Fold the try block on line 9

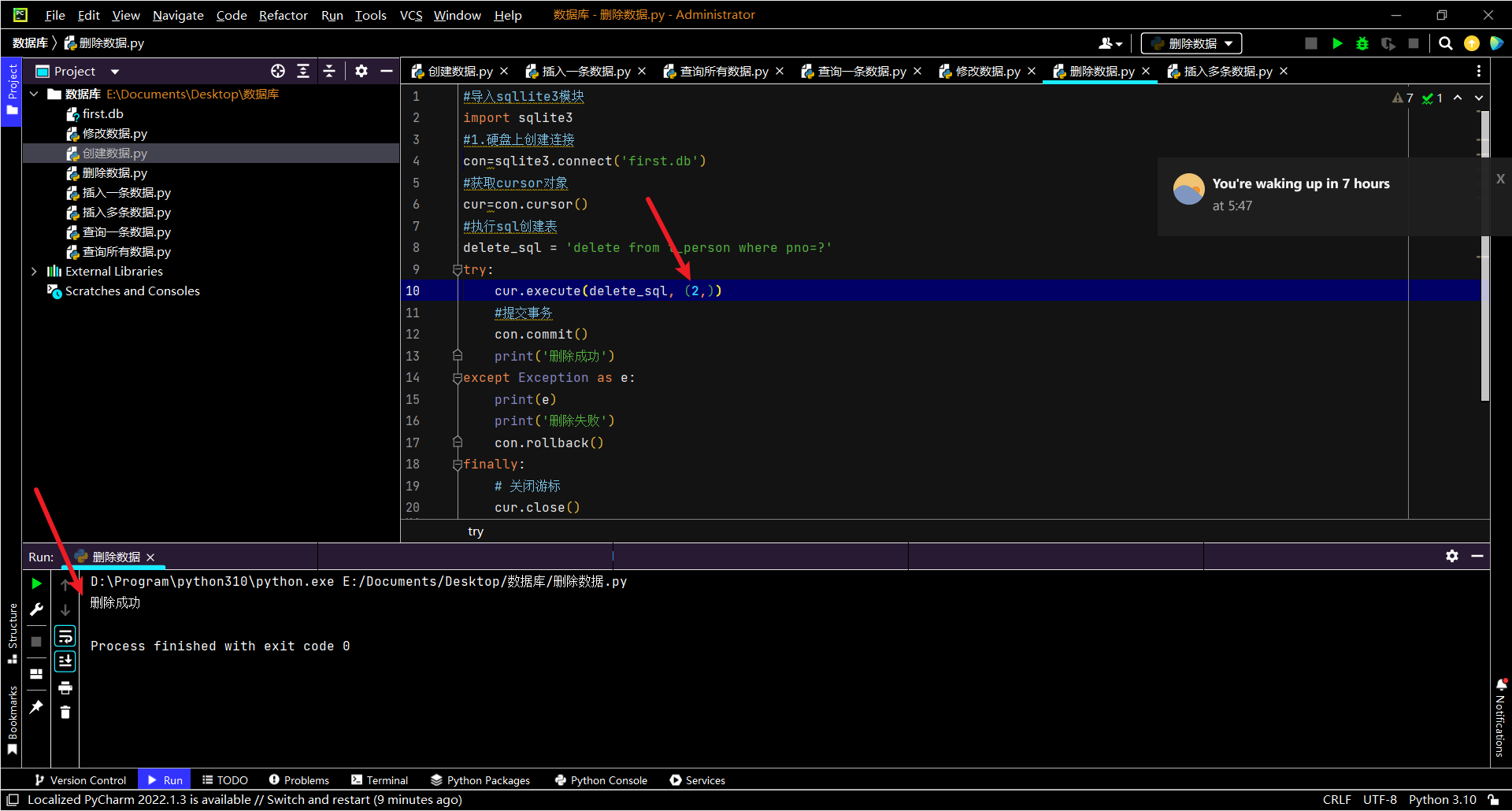[x=458, y=269]
